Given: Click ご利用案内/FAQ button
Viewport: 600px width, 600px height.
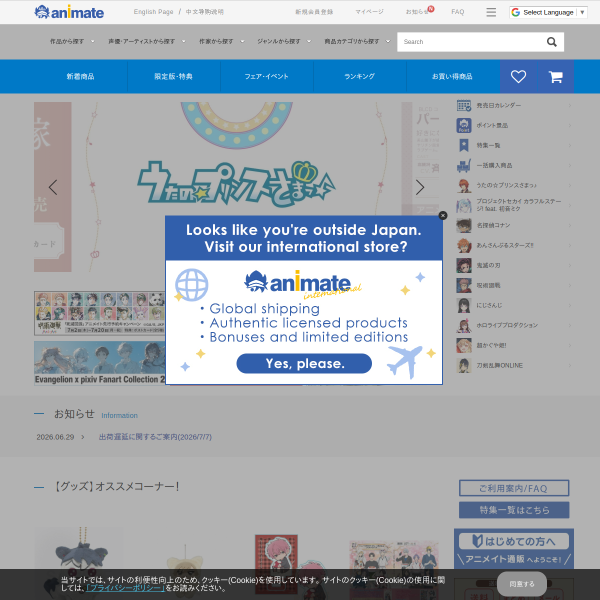Looking at the screenshot, I should 514,488.
